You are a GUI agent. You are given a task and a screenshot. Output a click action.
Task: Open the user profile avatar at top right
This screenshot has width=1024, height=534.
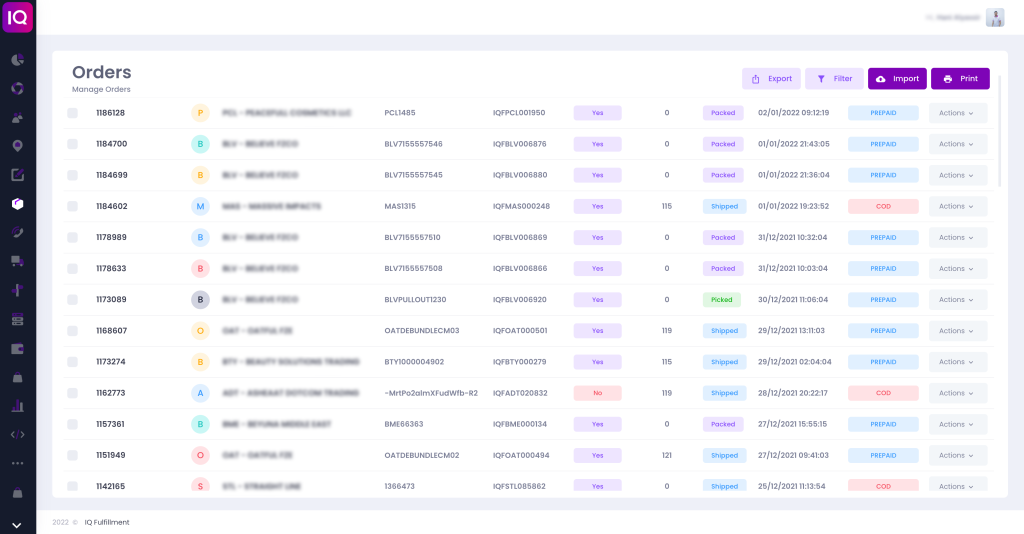tap(994, 17)
